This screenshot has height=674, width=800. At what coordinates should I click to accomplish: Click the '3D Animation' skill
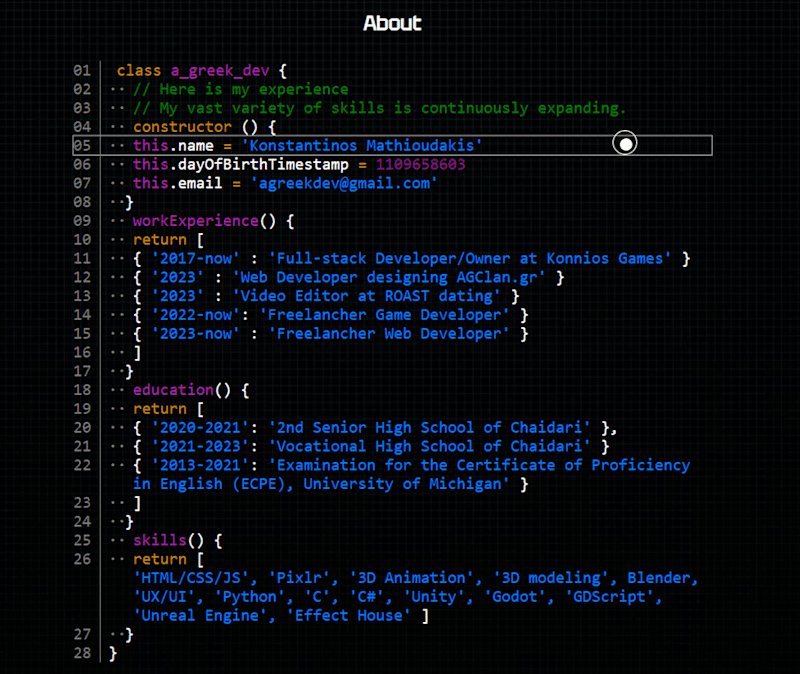[x=411, y=578]
